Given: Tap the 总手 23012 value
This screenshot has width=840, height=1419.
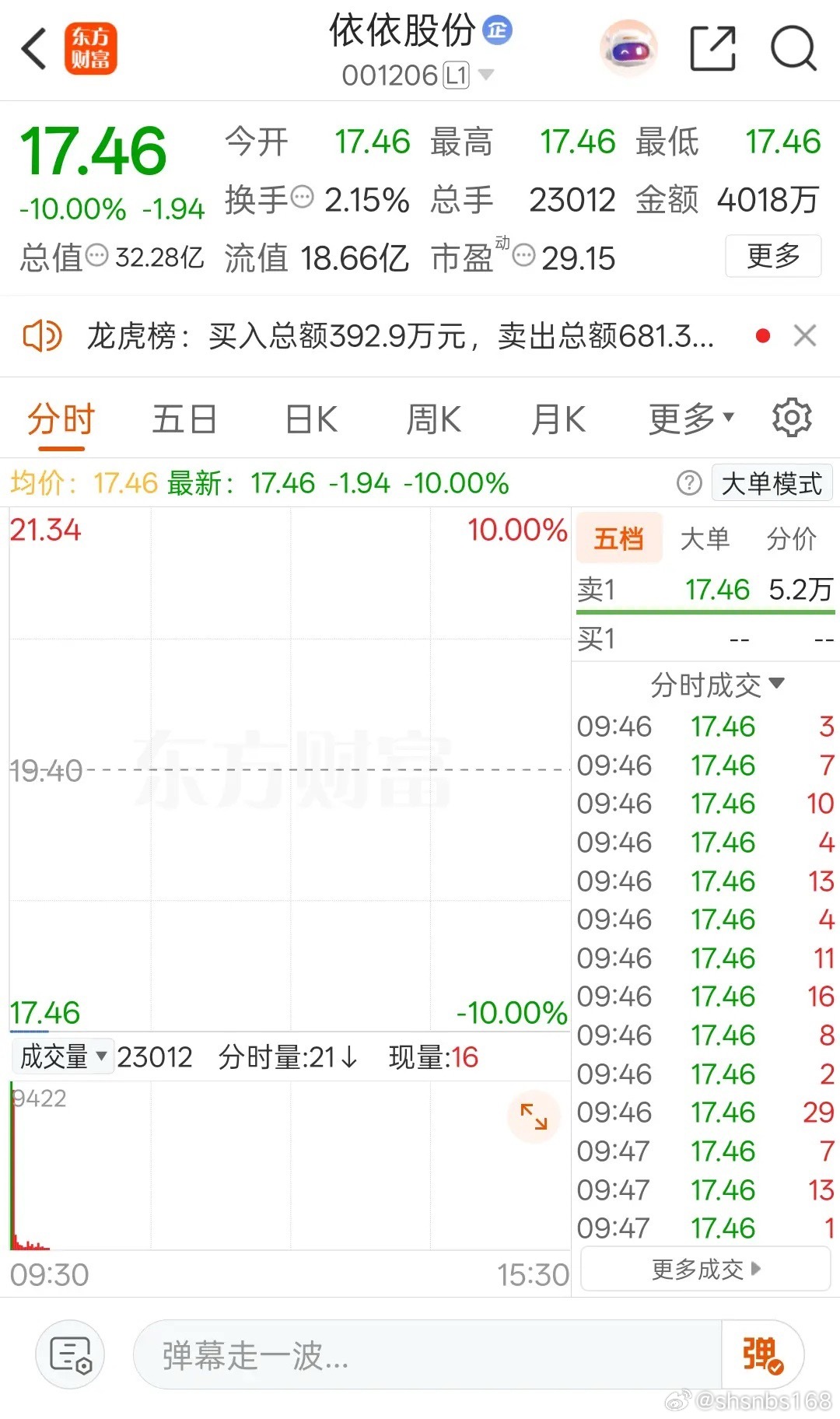Looking at the screenshot, I should (572, 200).
